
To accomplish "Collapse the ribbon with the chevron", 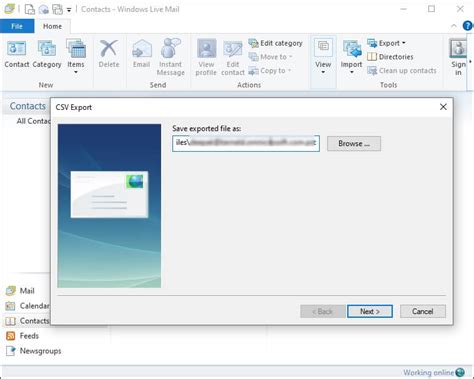I will point(454,26).
